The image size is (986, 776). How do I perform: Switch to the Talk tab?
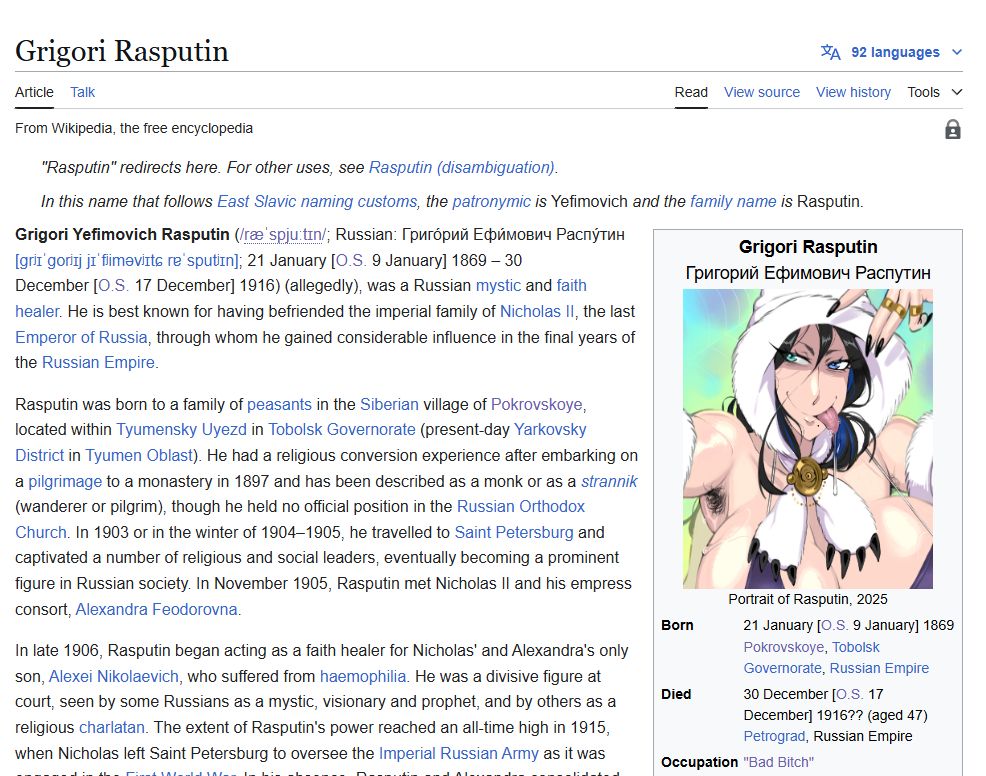tap(82, 92)
